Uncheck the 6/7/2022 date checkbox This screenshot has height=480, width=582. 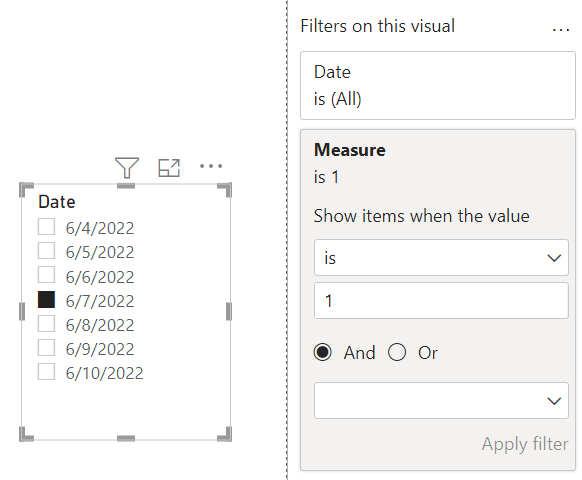[x=46, y=299]
